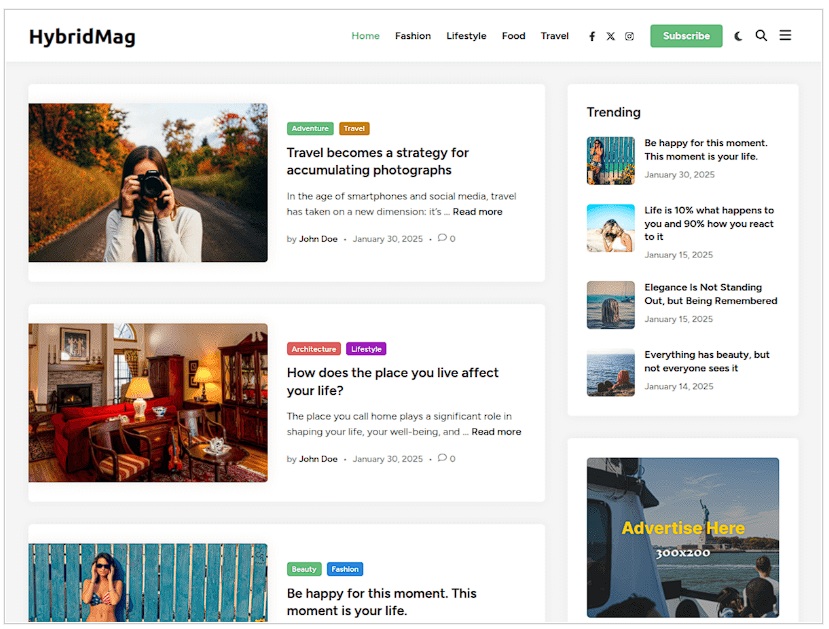Select the Architecture category tag
Screen dimensions: 829x629
point(314,349)
